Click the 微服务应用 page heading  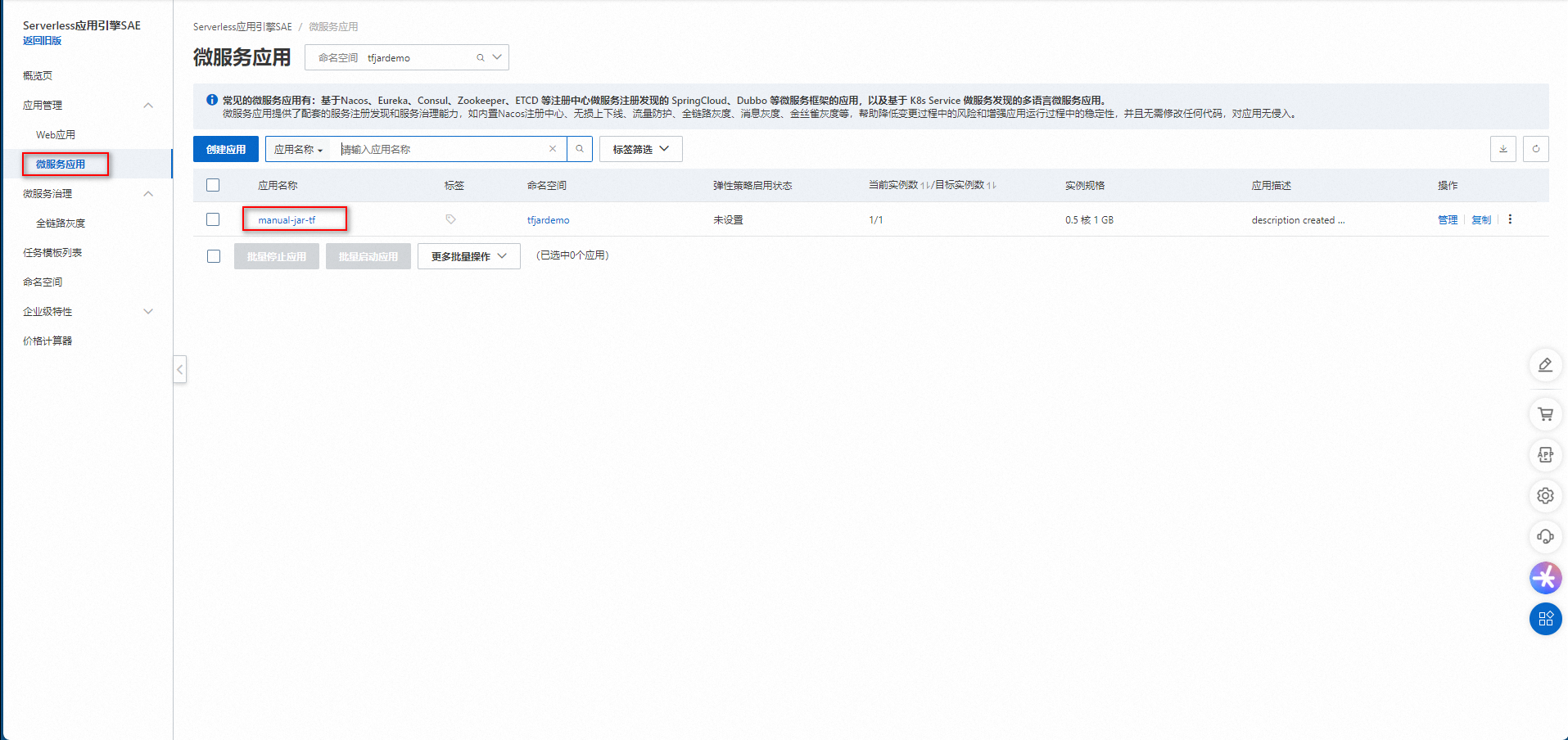(242, 57)
